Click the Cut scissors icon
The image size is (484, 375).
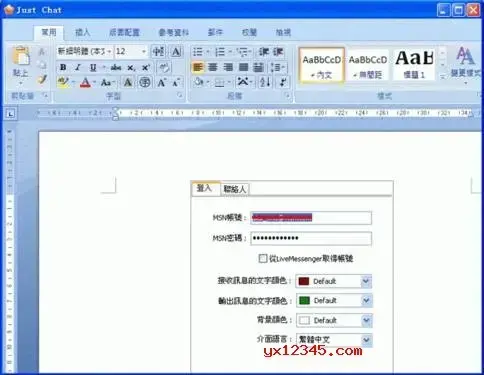pos(42,52)
